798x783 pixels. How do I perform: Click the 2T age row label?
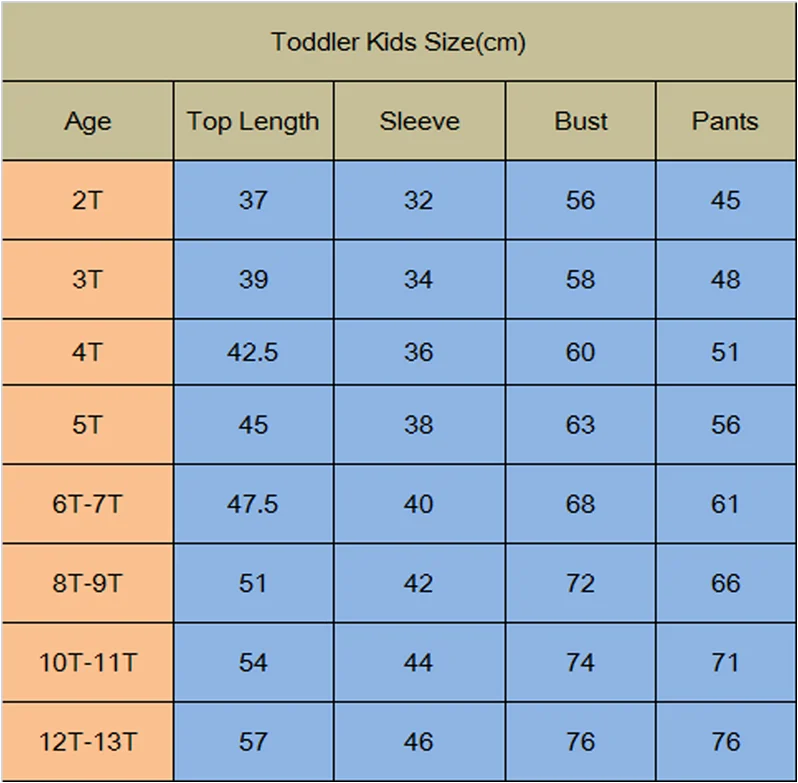tap(88, 200)
